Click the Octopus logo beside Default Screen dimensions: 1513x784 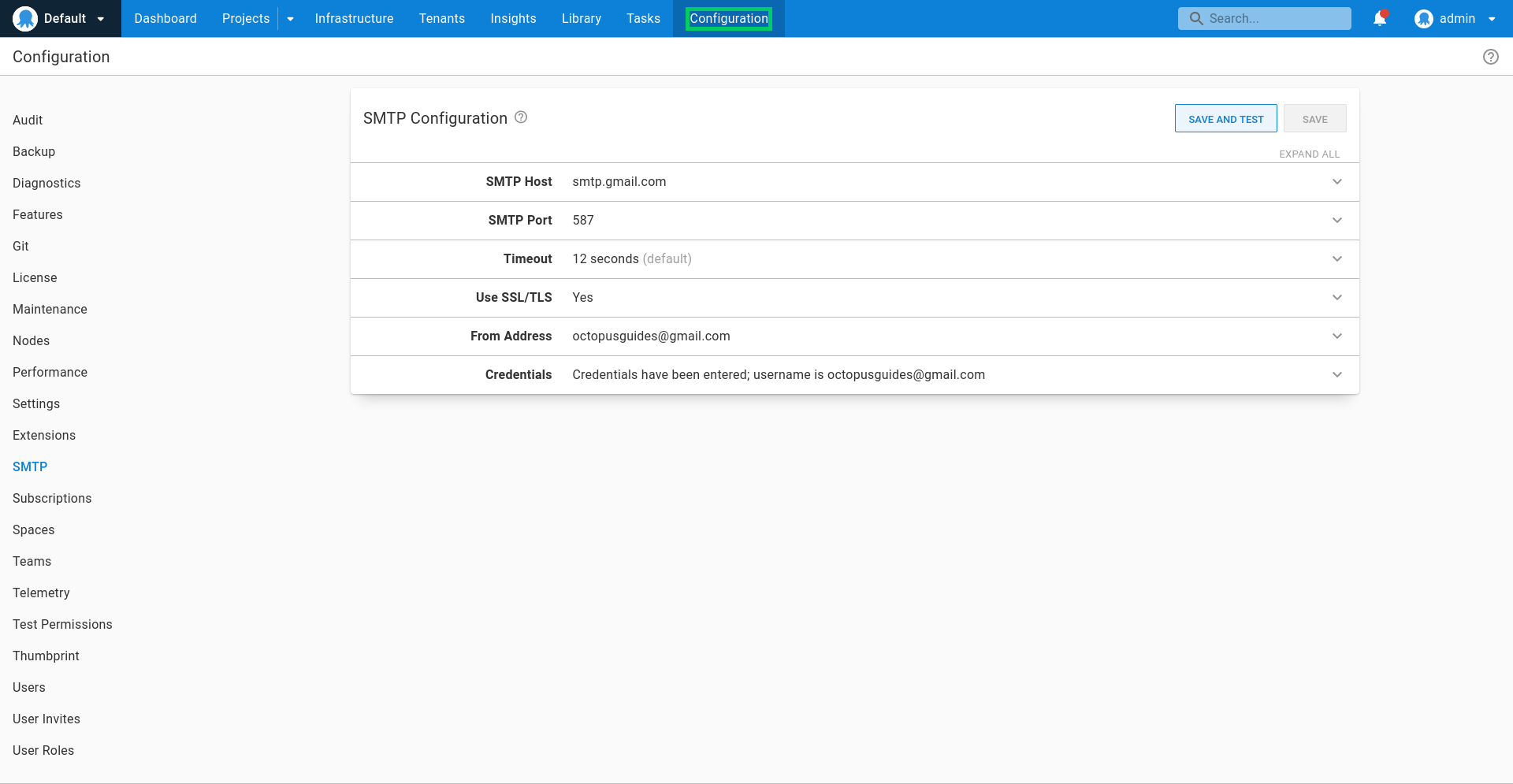click(25, 18)
